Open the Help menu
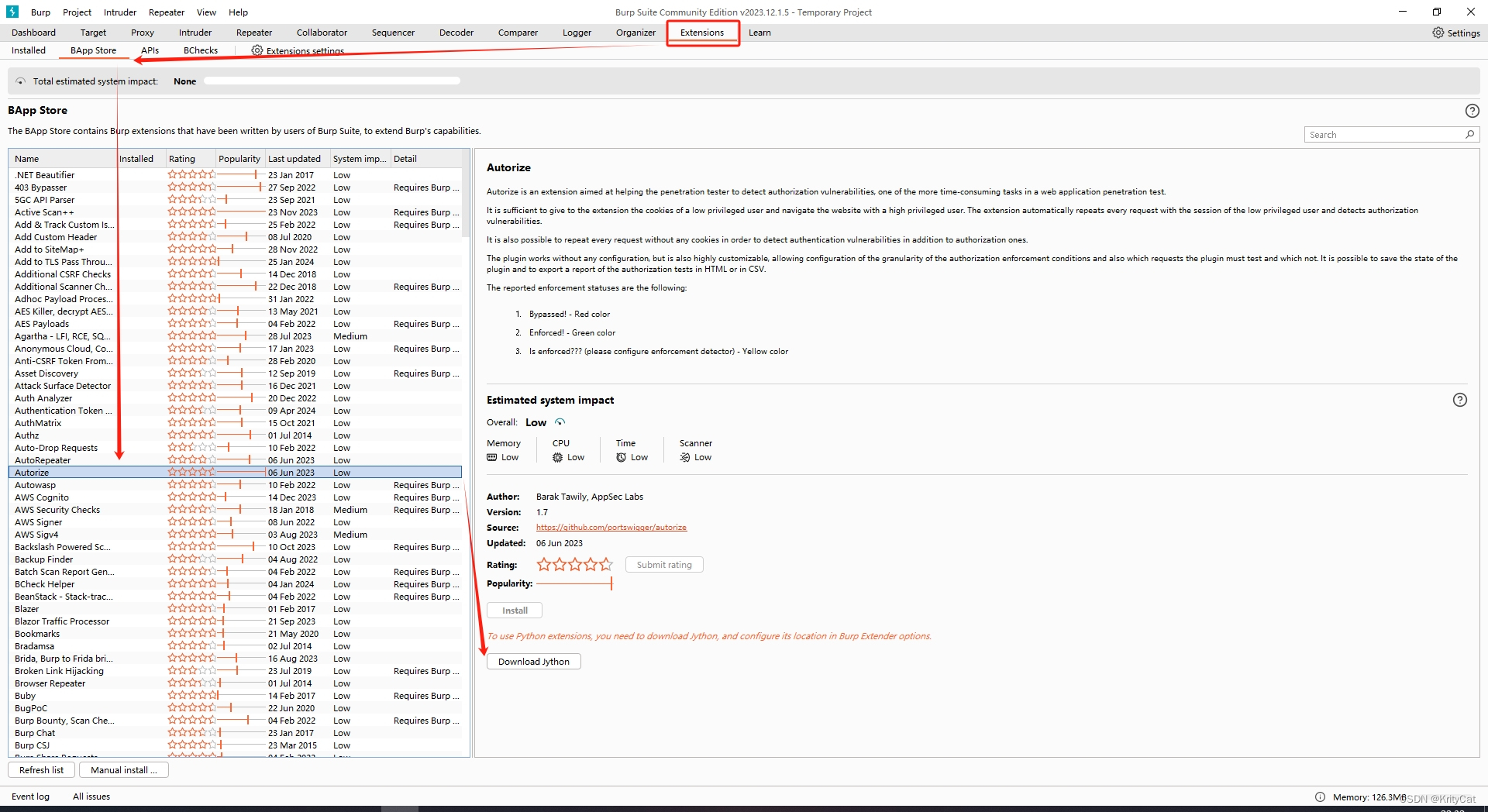 pyautogui.click(x=239, y=12)
